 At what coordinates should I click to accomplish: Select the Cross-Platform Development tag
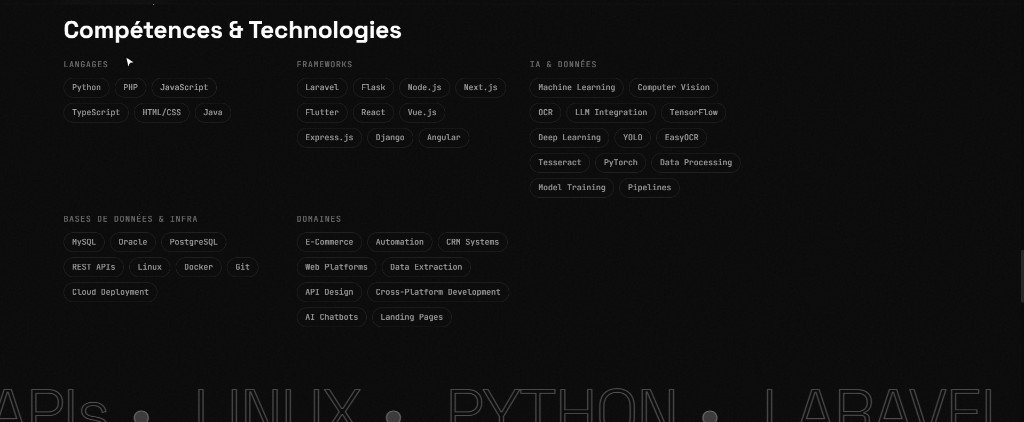[438, 292]
